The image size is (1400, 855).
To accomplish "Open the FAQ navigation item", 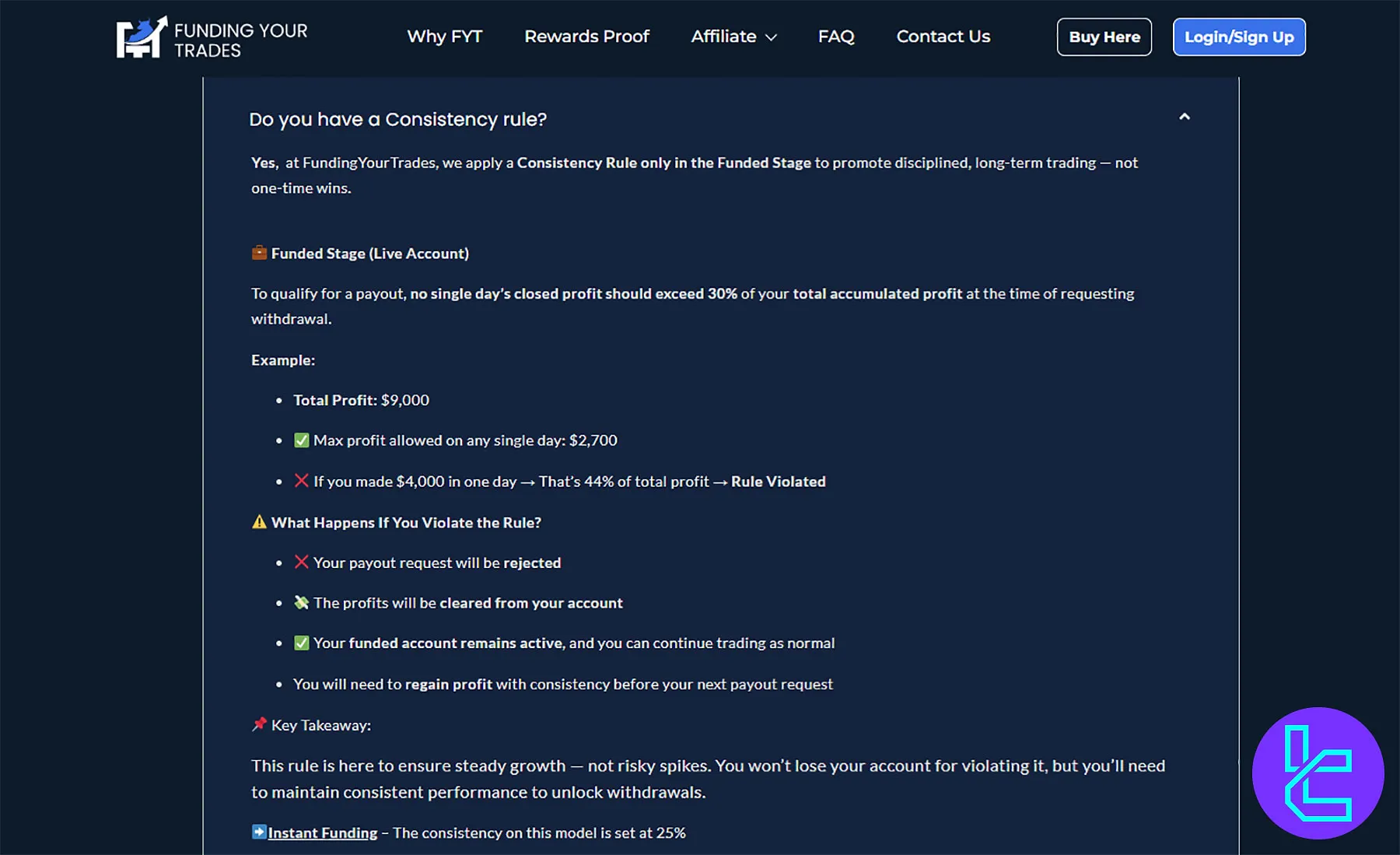I will 836,37.
